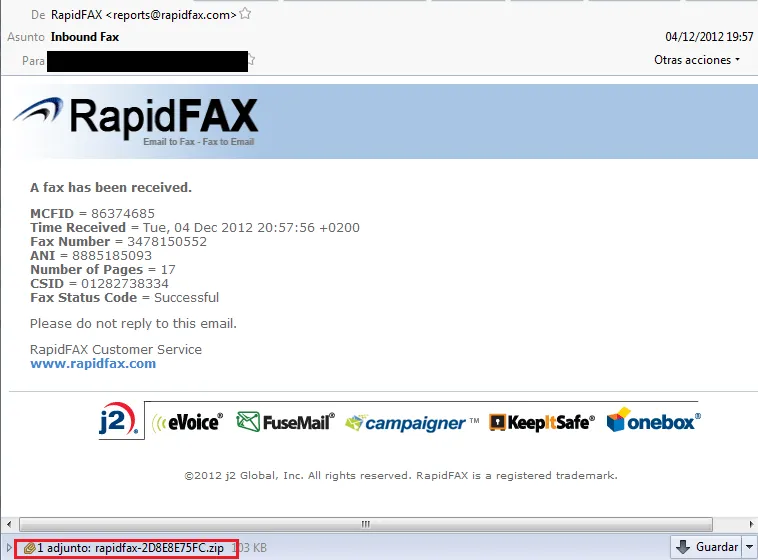Click the onebox logo
758x560 pixels.
coord(654,420)
